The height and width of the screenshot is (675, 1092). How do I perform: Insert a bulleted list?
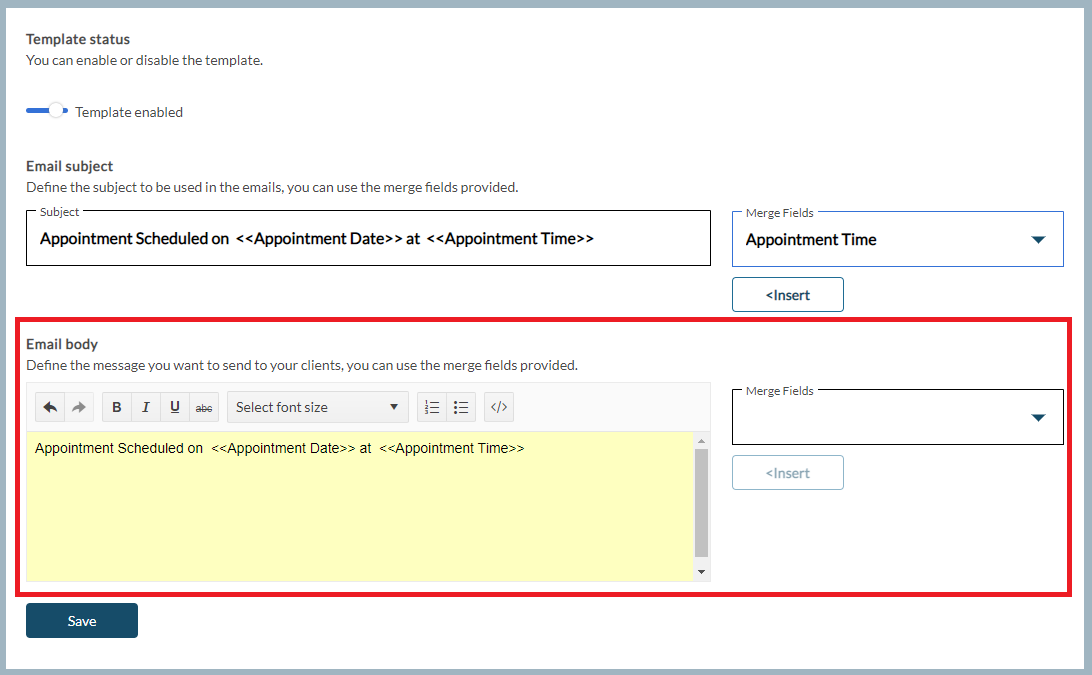coord(461,407)
